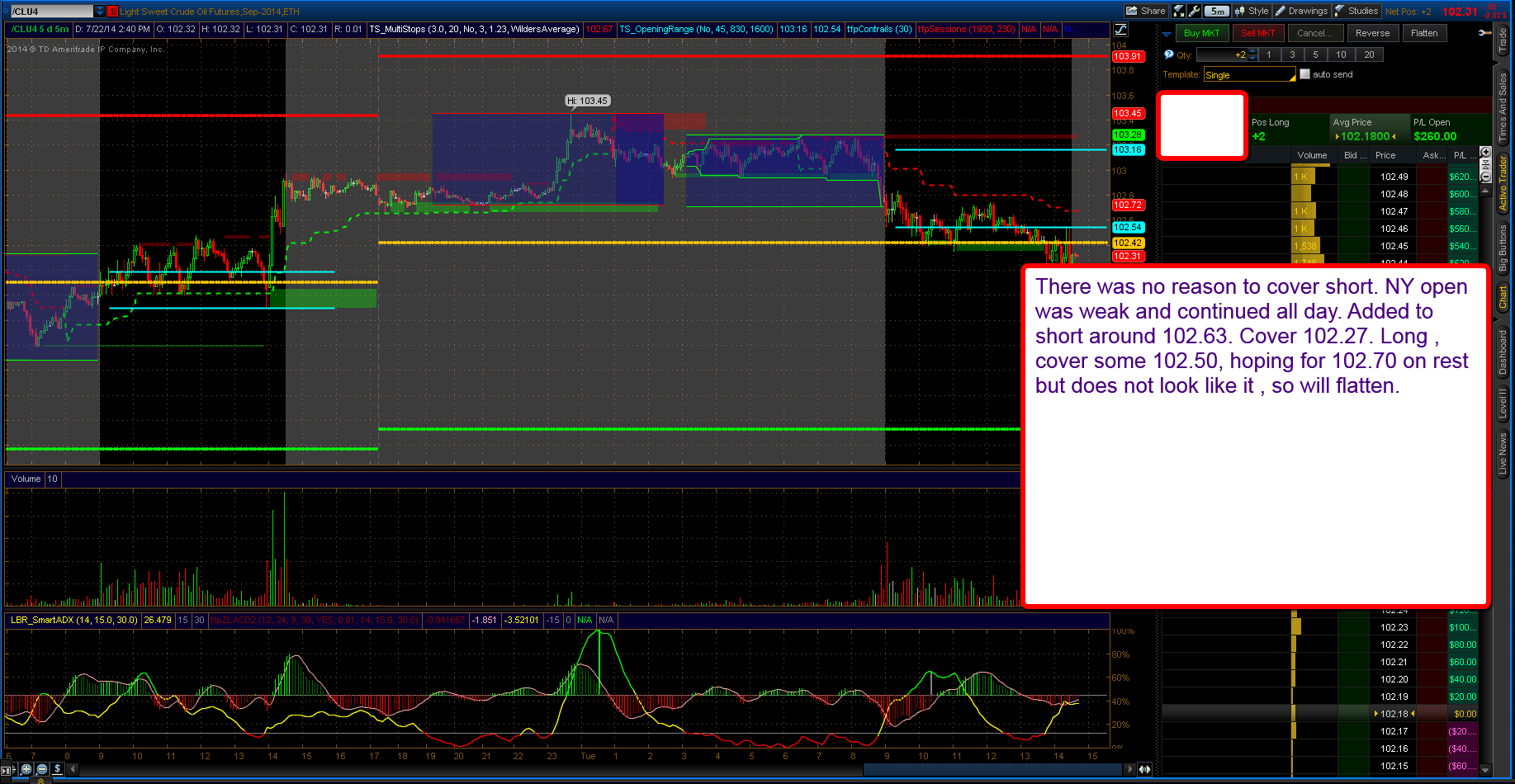
Task: Click the 102.49 price ladder row
Action: click(1321, 177)
